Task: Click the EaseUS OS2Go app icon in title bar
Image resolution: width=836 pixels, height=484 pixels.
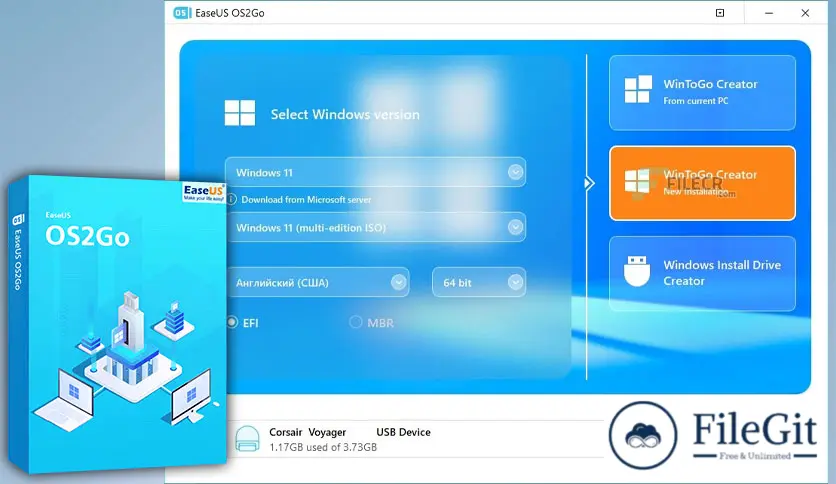Action: [182, 13]
